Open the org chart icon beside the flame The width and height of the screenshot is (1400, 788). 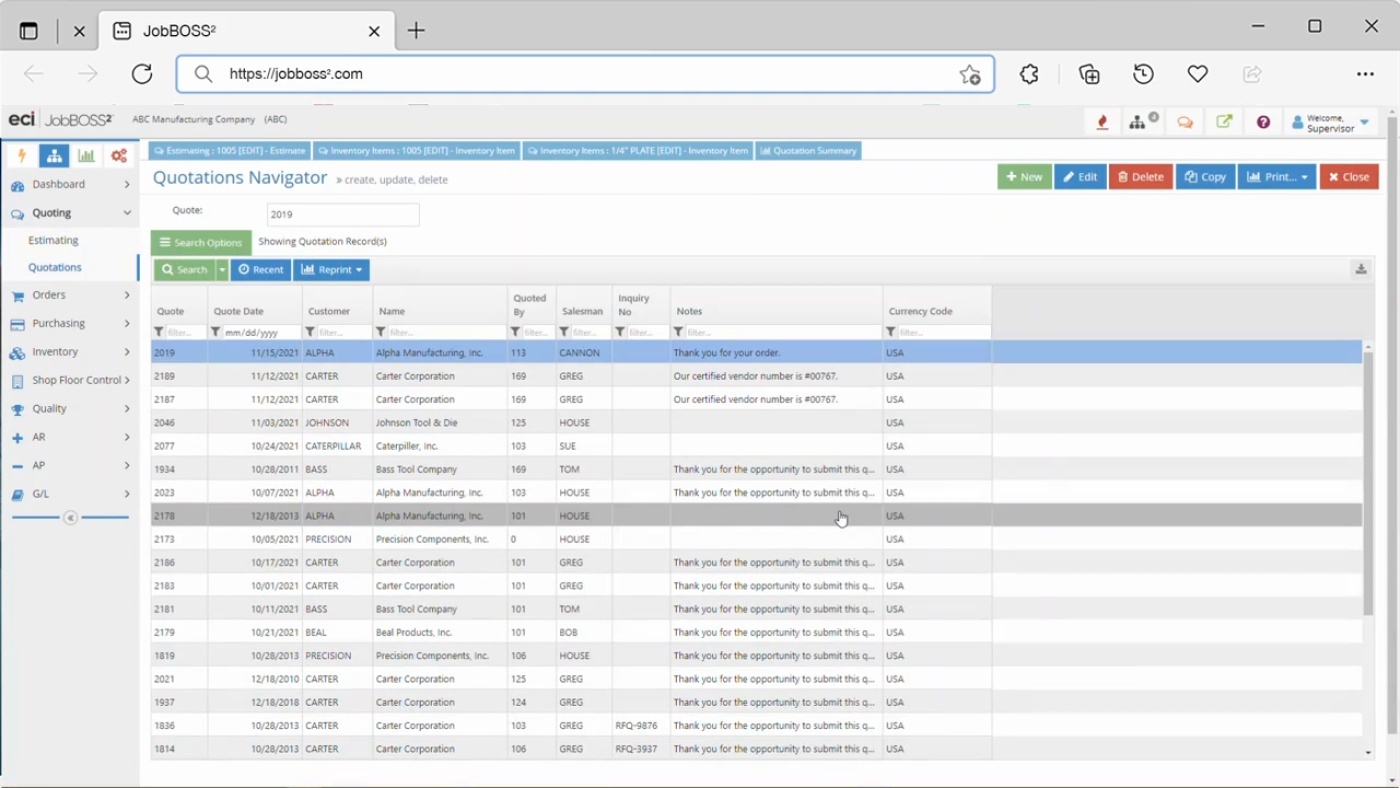coord(1138,122)
